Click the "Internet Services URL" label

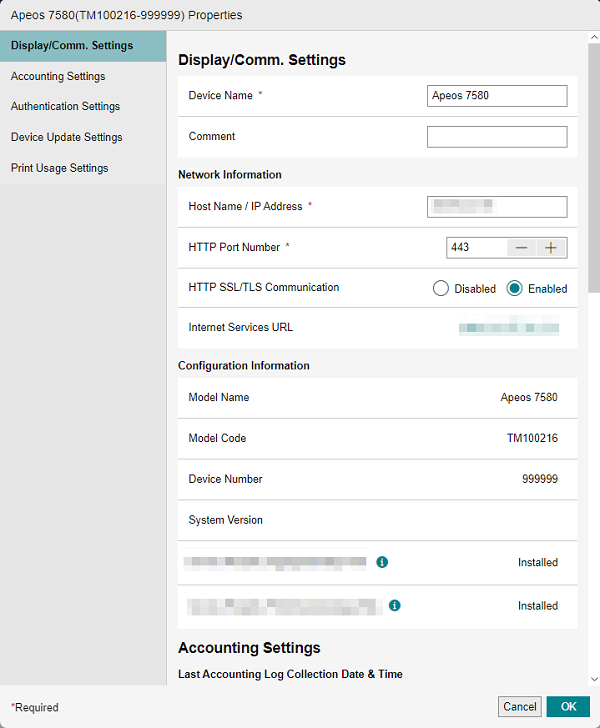[x=241, y=327]
